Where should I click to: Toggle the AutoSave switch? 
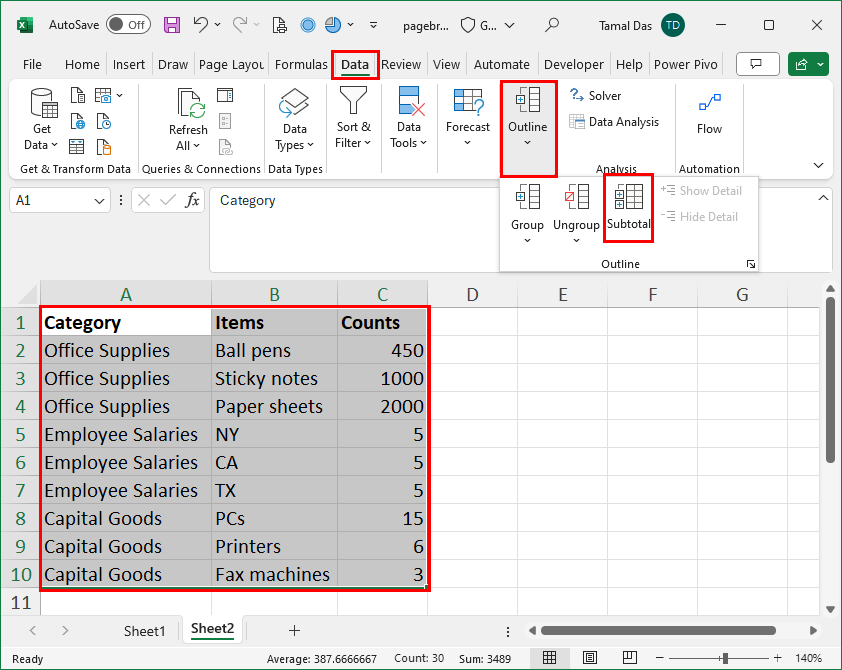(128, 25)
